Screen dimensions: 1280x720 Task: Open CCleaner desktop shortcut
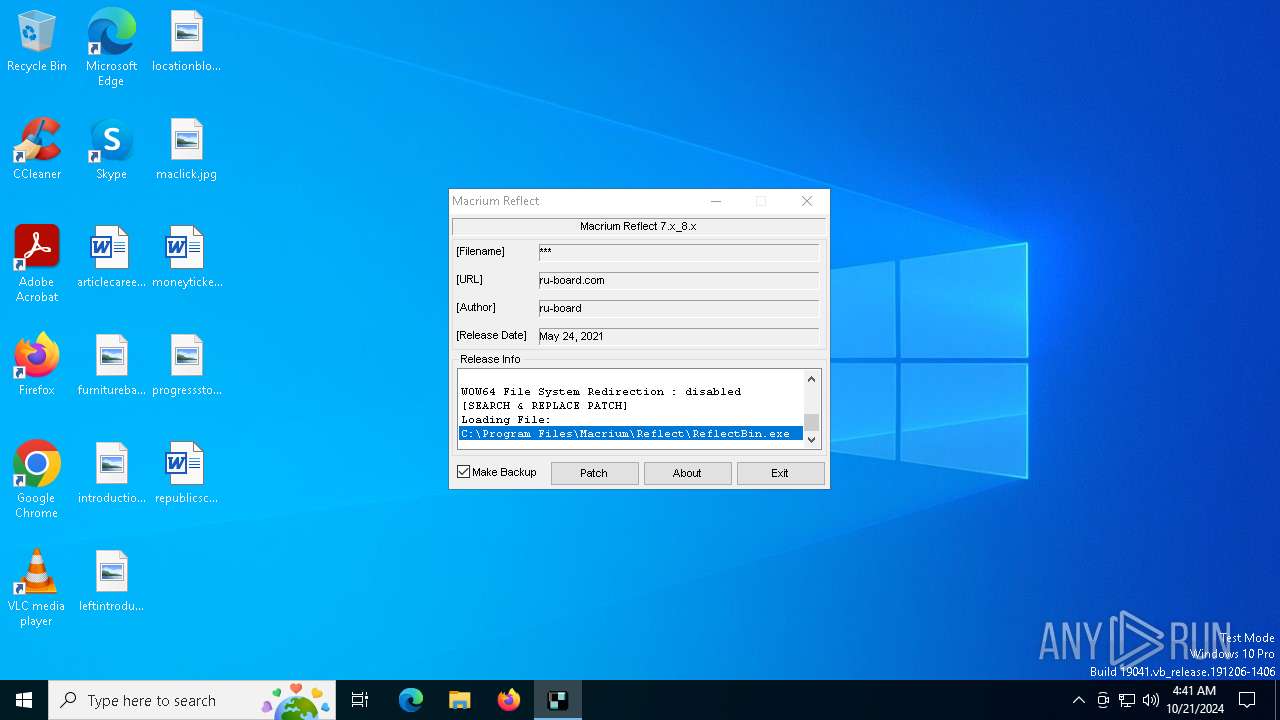pos(37,150)
